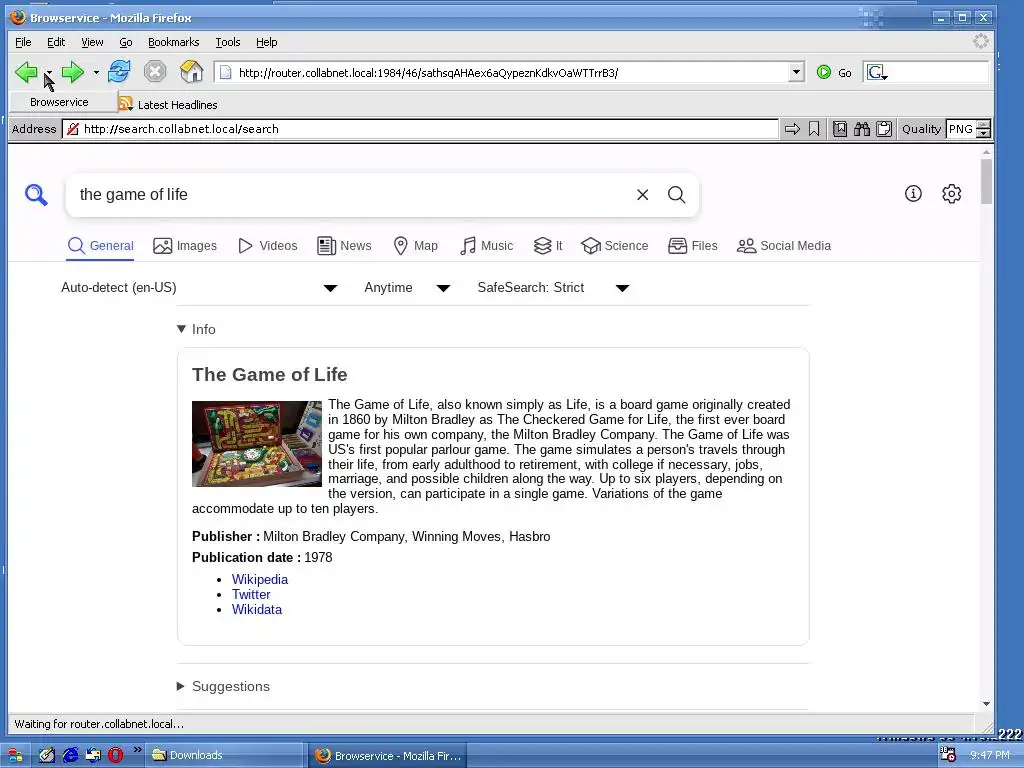This screenshot has height=768, width=1024.
Task: Switch to the Music tab
Action: [x=487, y=246]
